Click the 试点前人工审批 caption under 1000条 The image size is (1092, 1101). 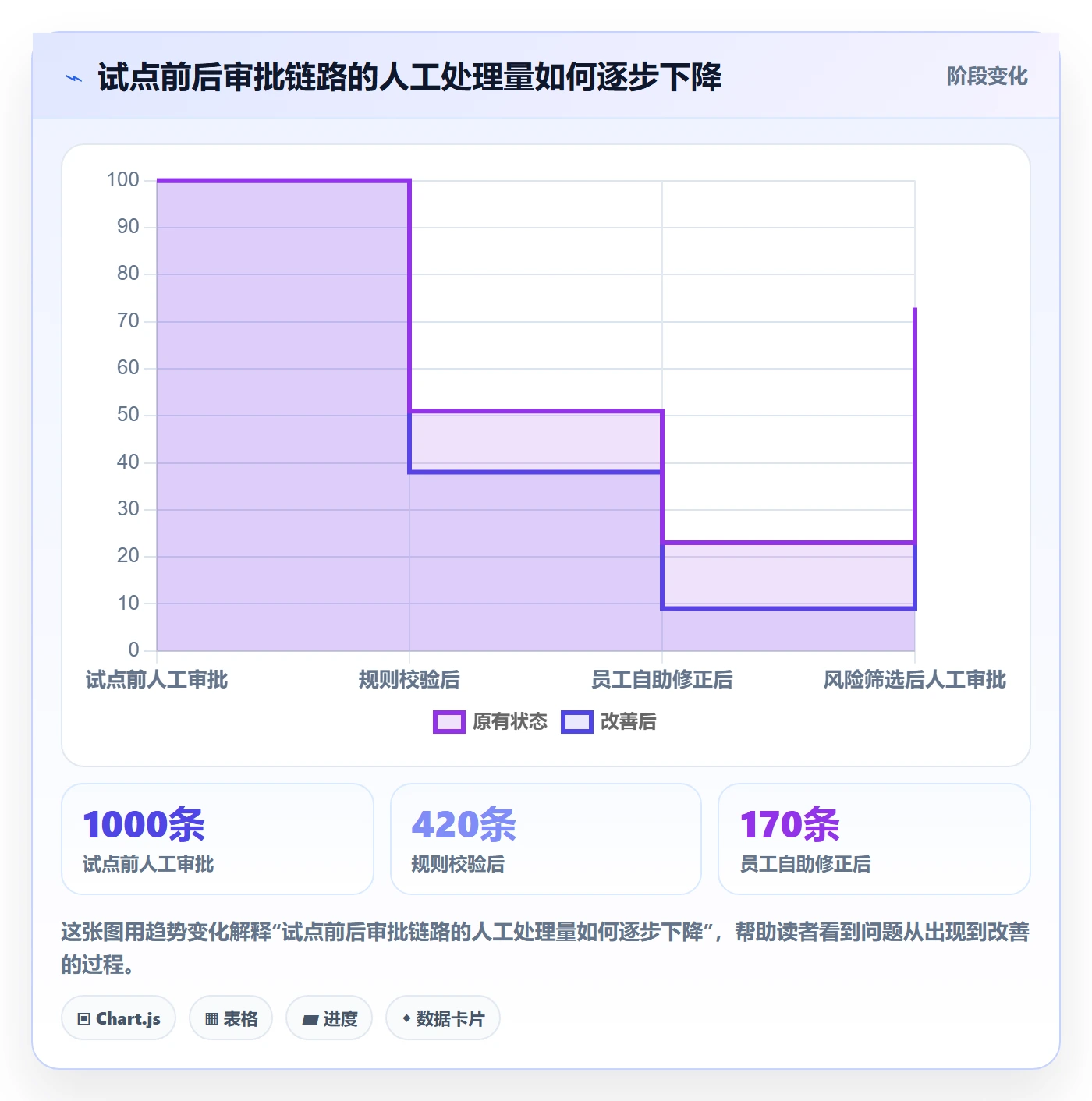[148, 865]
